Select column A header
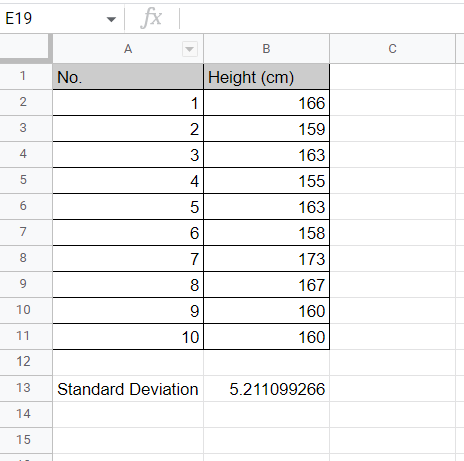 (128, 49)
